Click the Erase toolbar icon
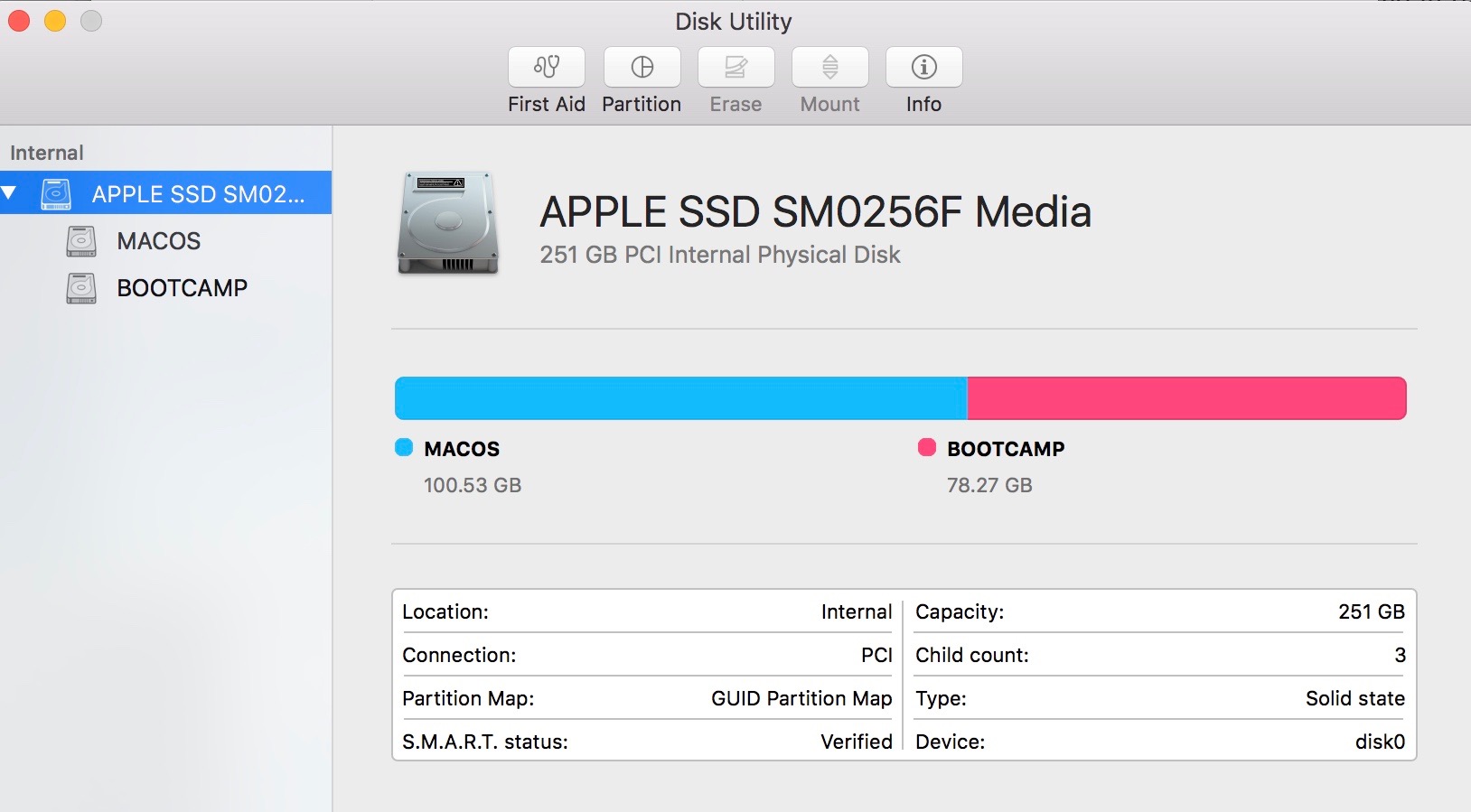 [736, 67]
